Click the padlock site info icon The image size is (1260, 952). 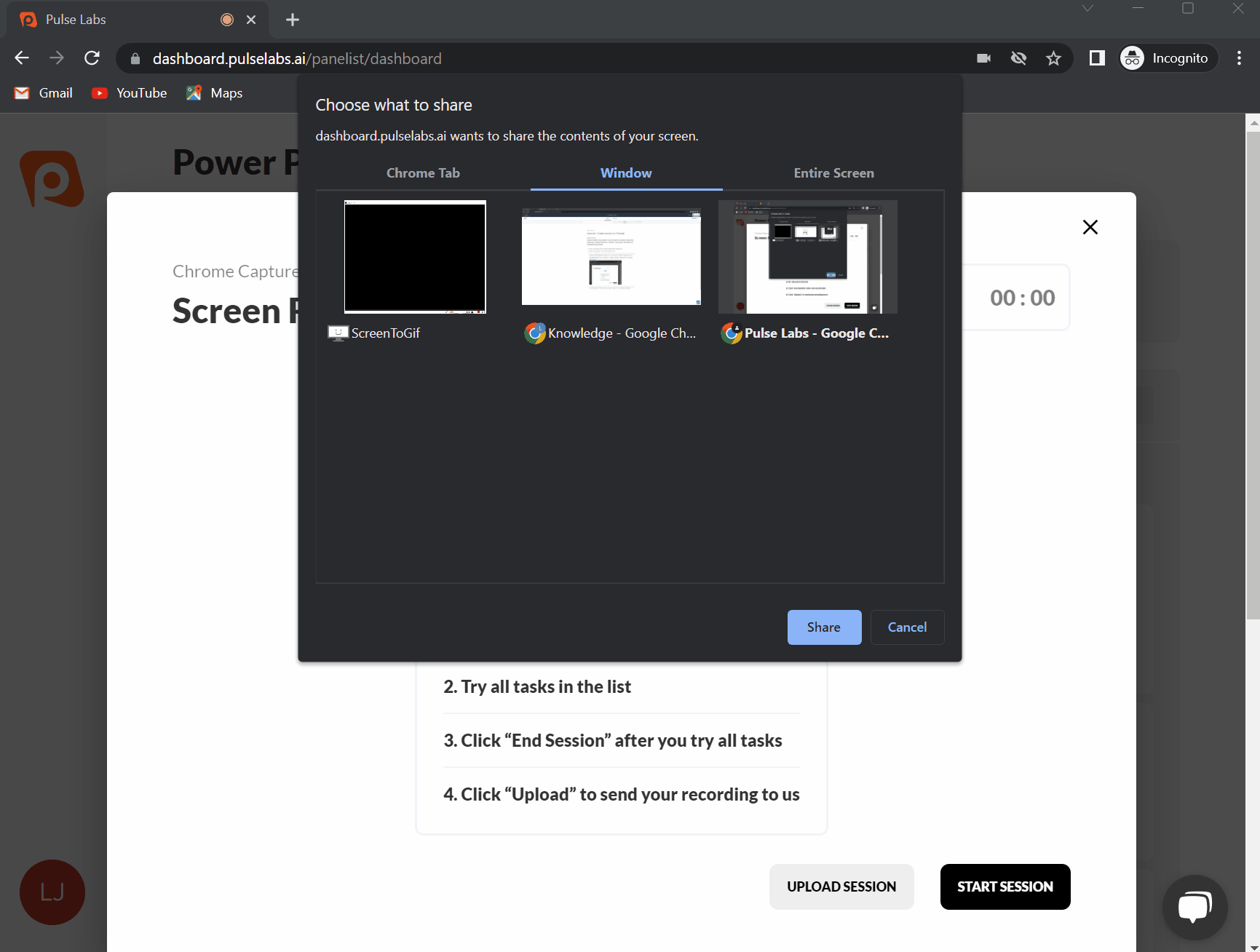[135, 59]
